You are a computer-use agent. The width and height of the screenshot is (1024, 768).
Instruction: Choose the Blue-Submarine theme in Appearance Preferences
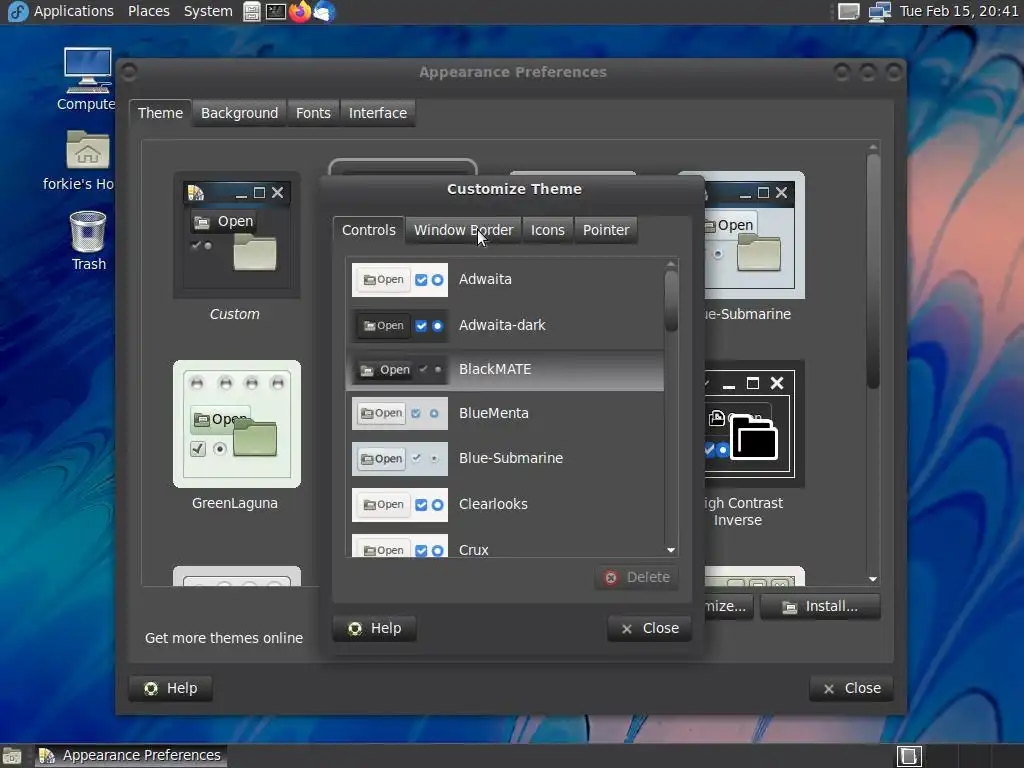(x=754, y=235)
